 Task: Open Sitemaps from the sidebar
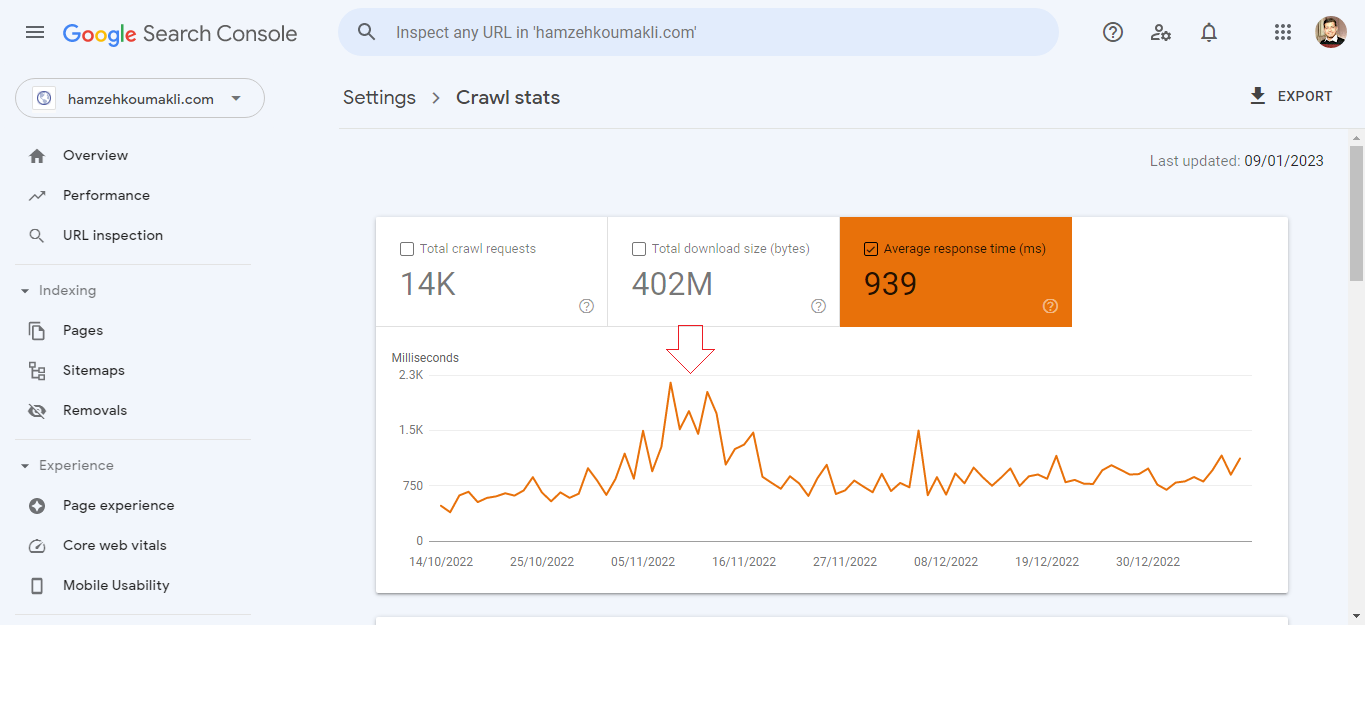[93, 371]
